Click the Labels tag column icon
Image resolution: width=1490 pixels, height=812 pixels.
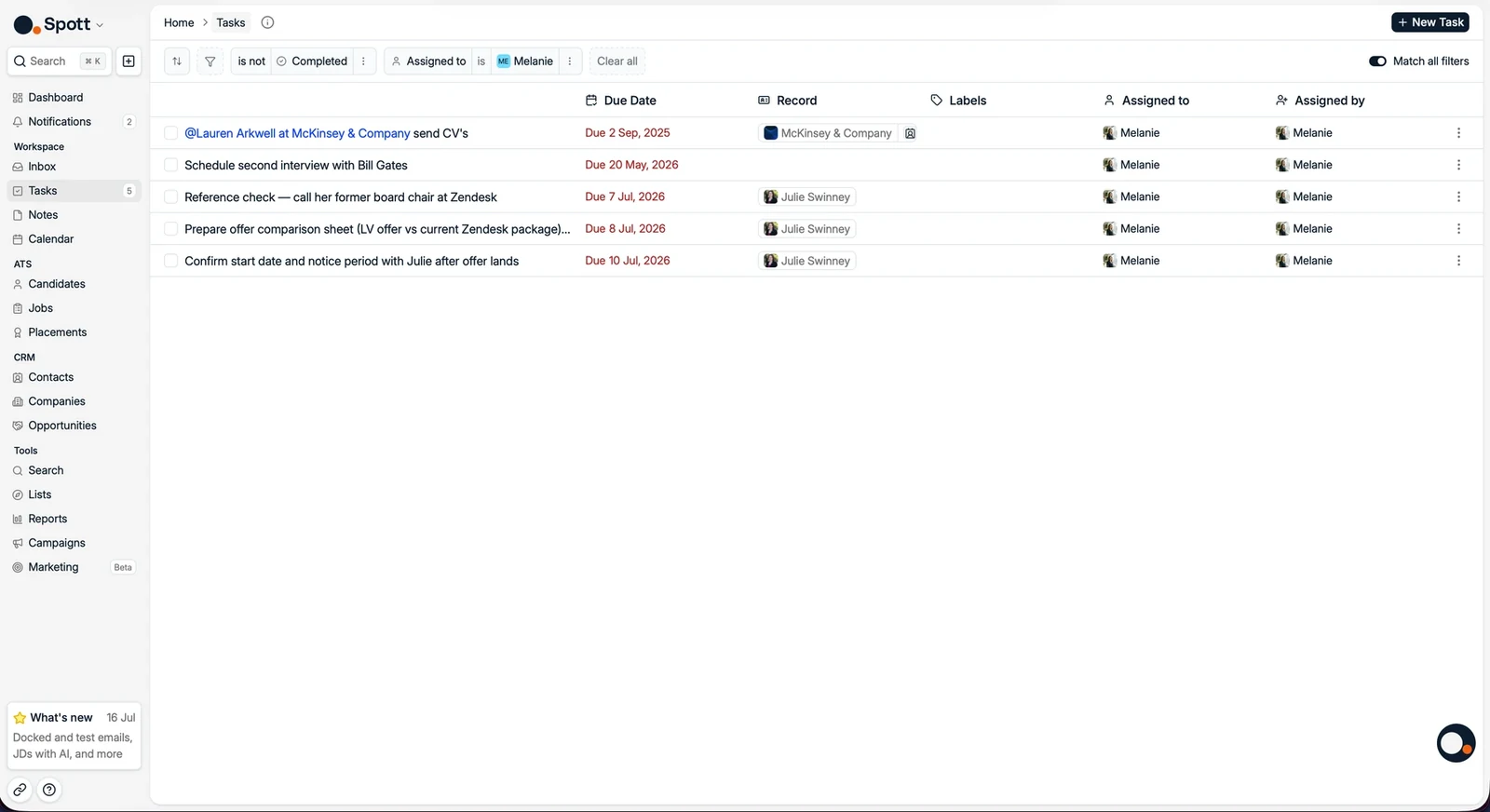tap(936, 101)
